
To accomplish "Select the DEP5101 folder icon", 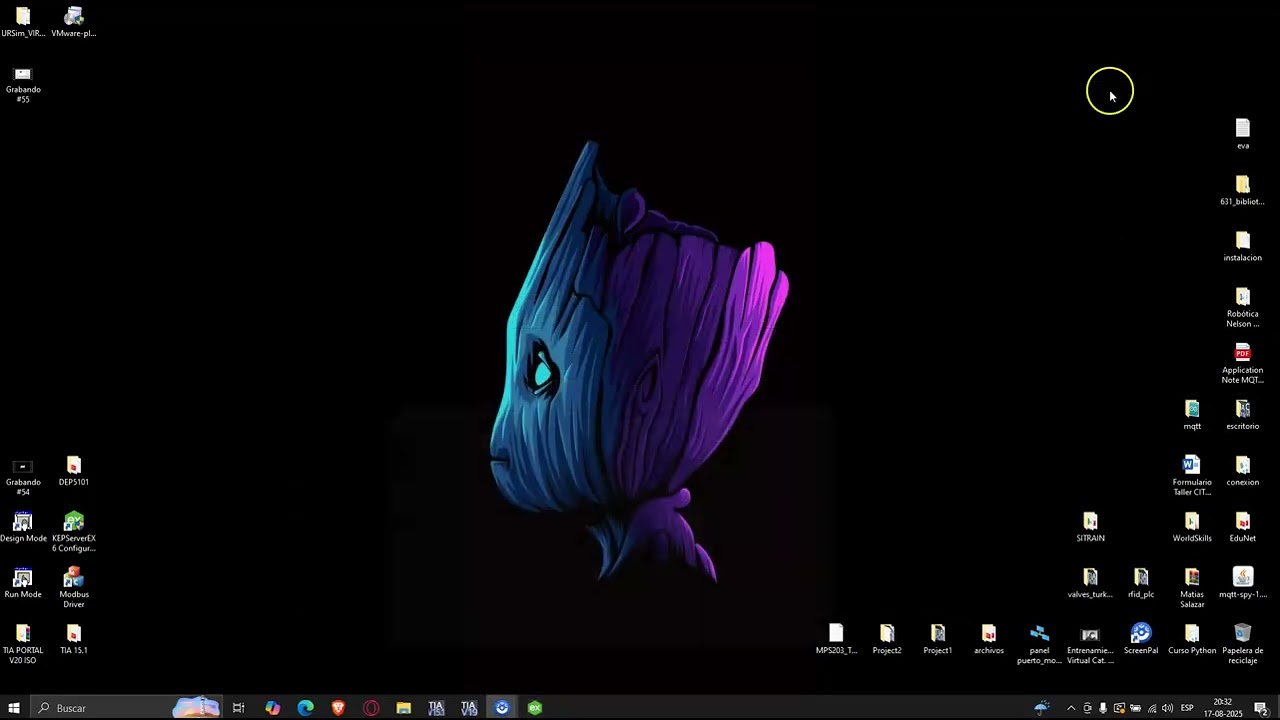I will (74, 472).
